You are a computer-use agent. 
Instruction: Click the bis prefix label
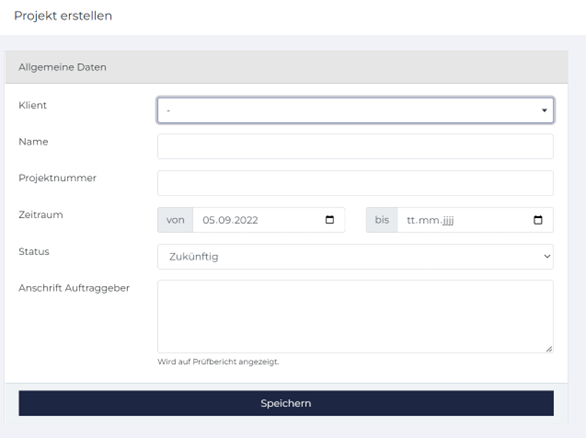pyautogui.click(x=382, y=220)
